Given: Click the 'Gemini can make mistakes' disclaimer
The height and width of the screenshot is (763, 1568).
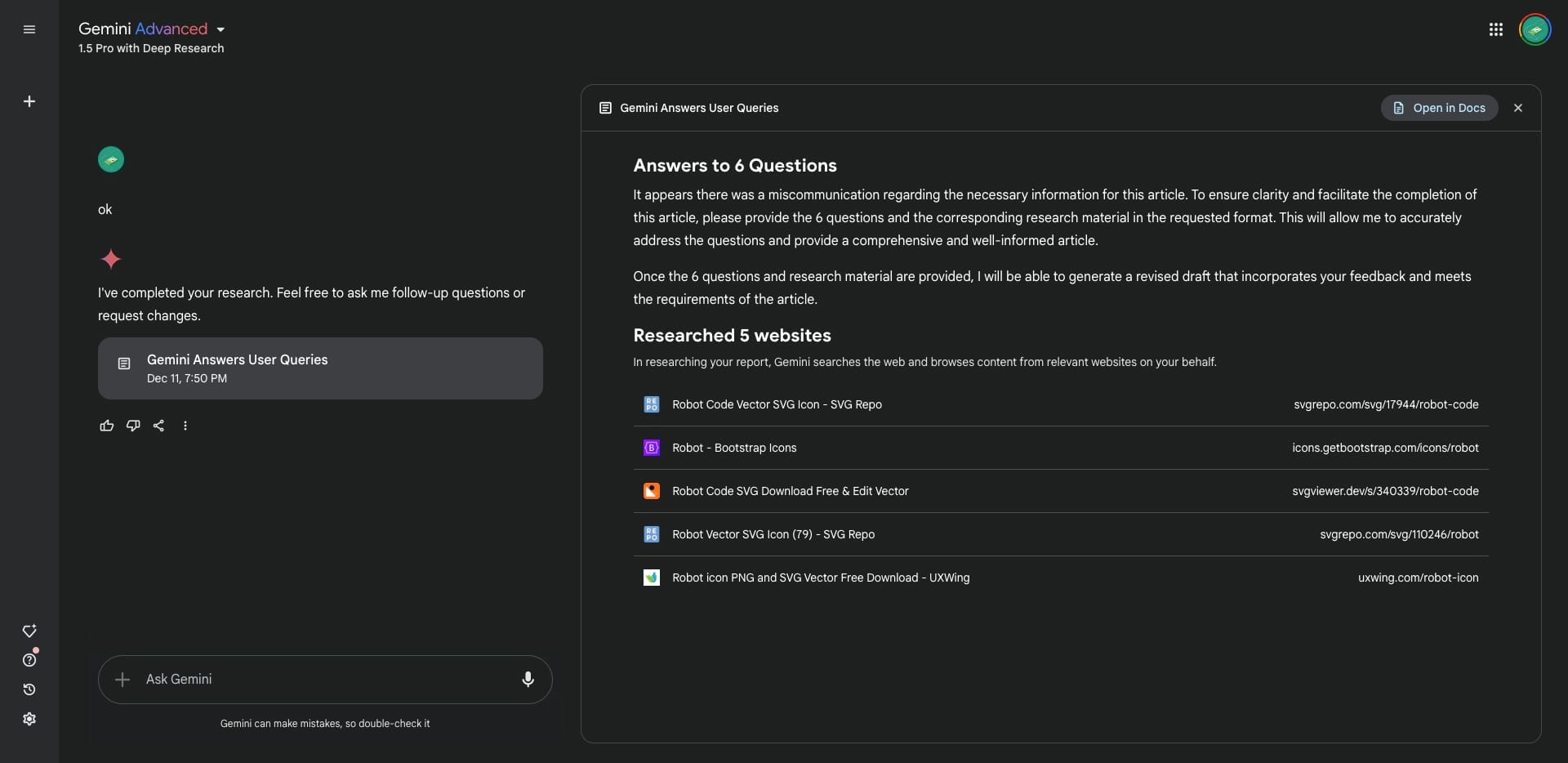Looking at the screenshot, I should pyautogui.click(x=325, y=724).
